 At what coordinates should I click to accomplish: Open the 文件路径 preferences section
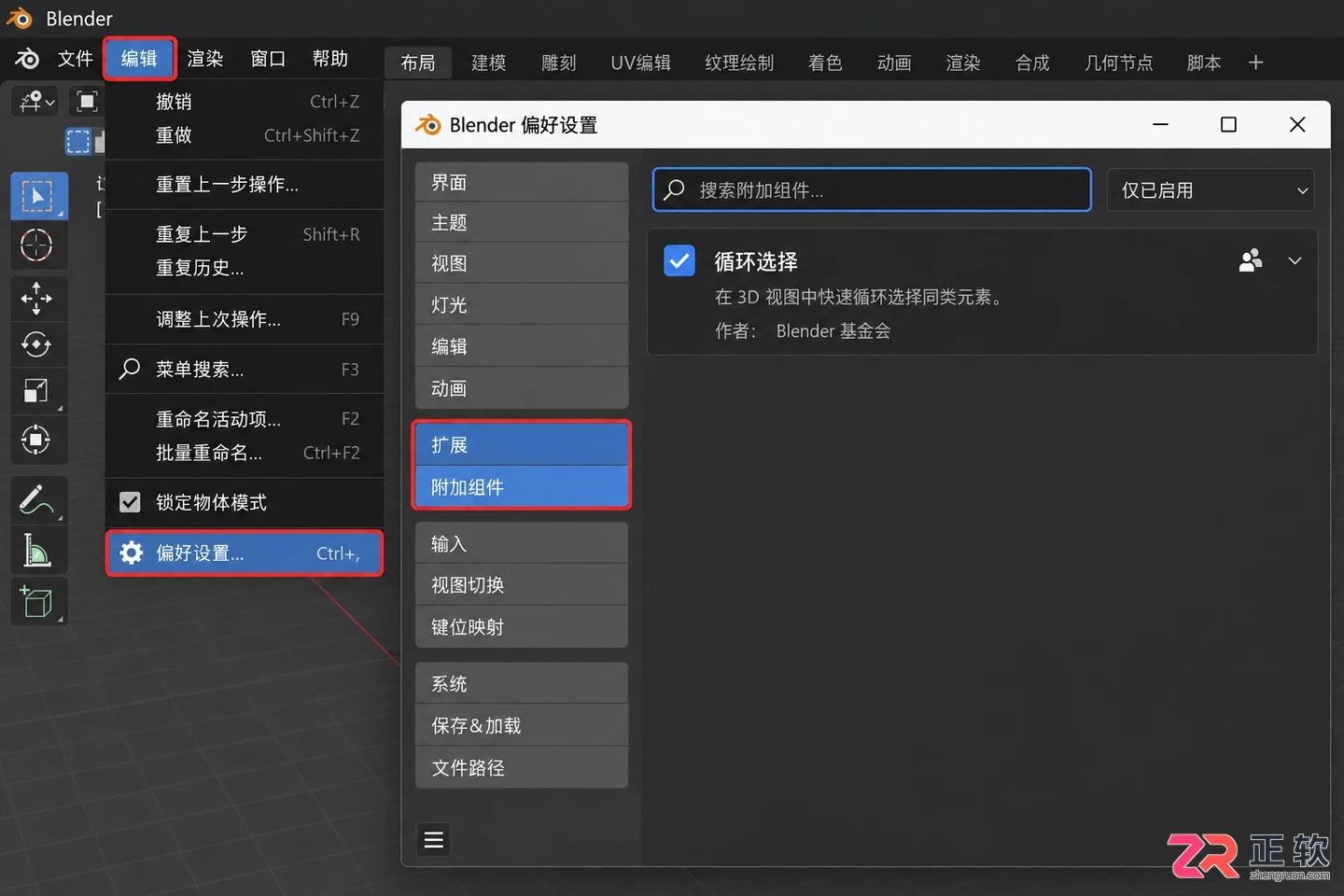(x=522, y=767)
